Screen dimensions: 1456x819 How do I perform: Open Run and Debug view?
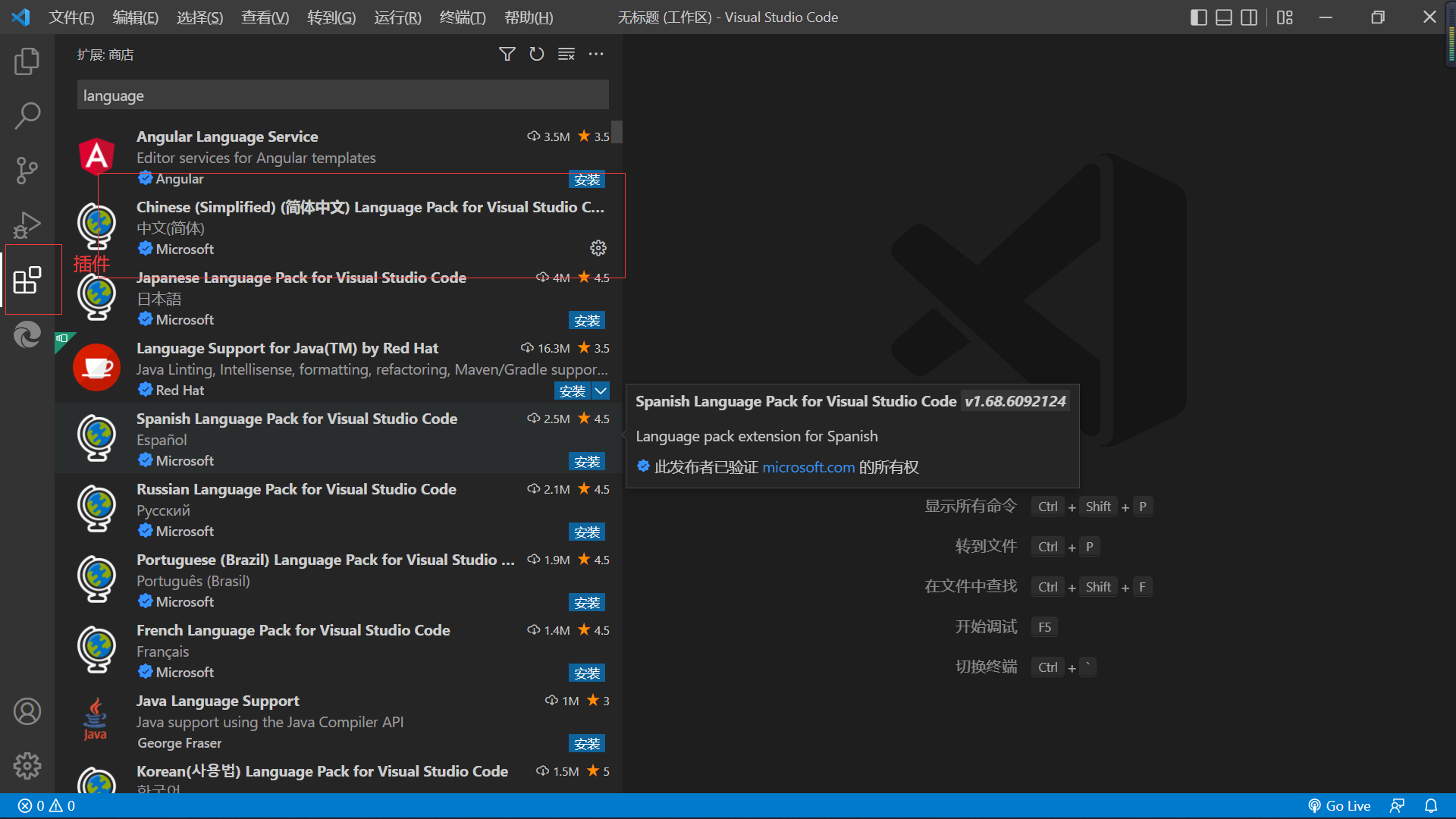click(x=27, y=225)
